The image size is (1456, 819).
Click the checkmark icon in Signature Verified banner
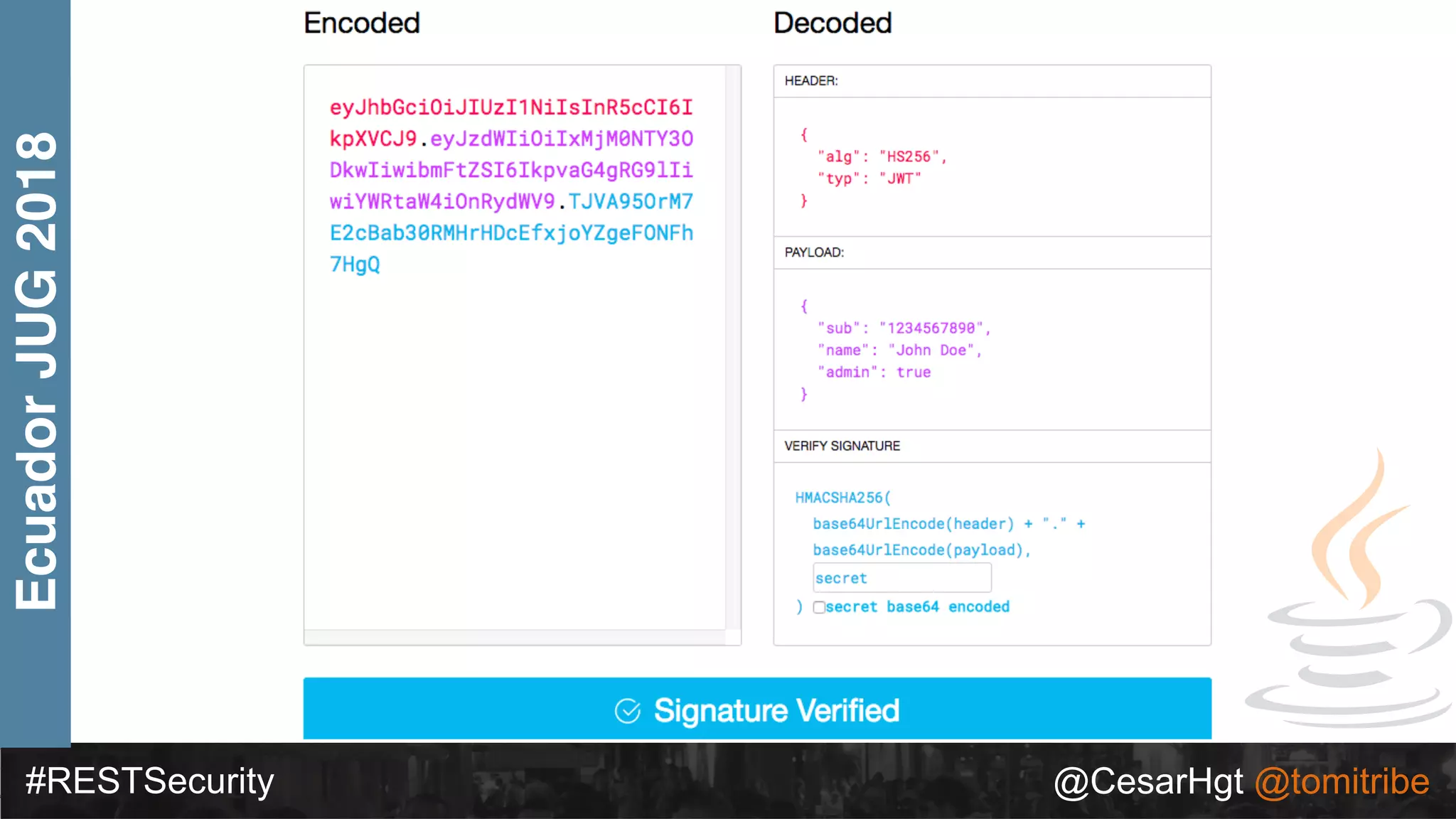tap(628, 710)
